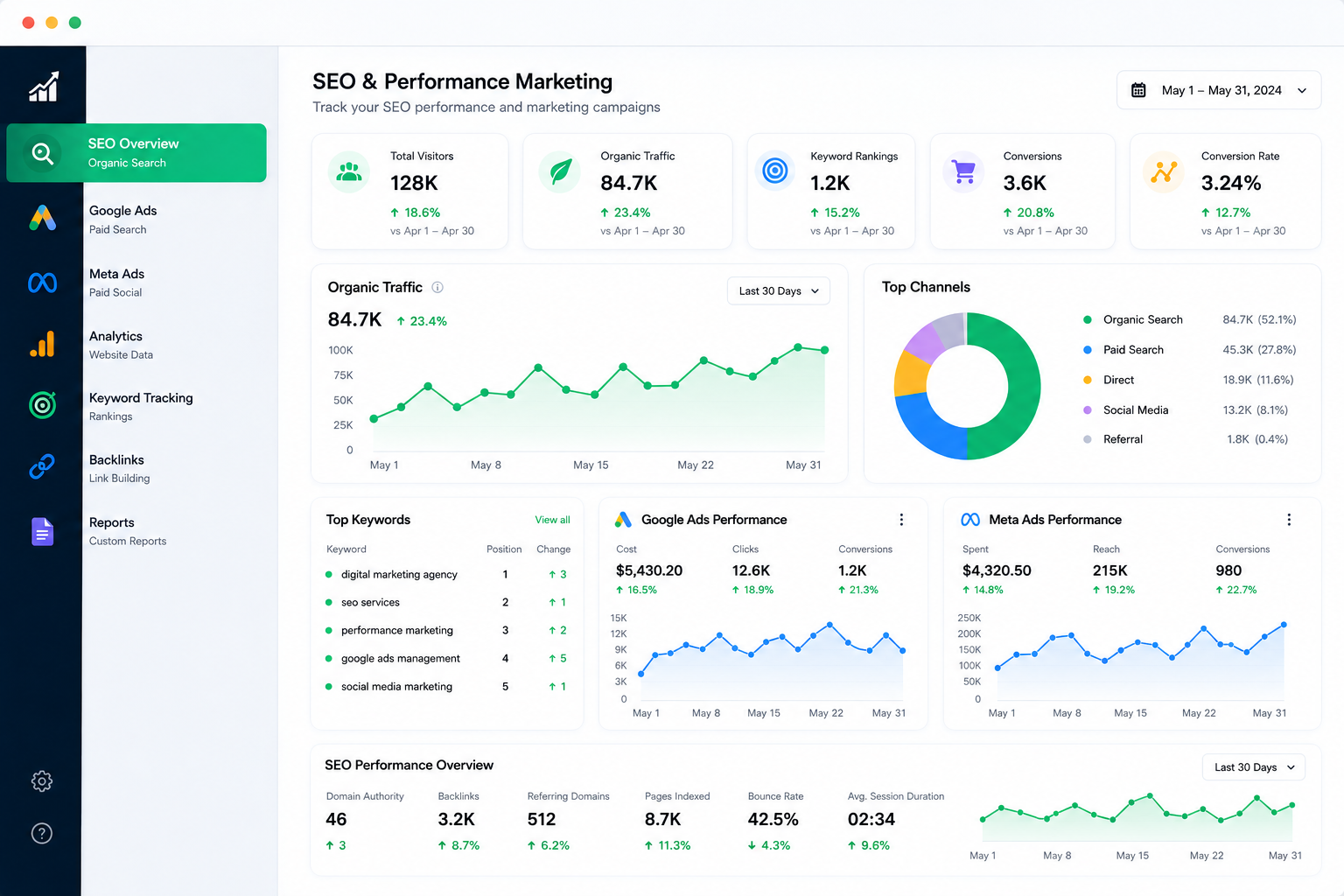Go to Keyword Tracking Rankings menu
This screenshot has height=896, width=1344.
click(140, 406)
